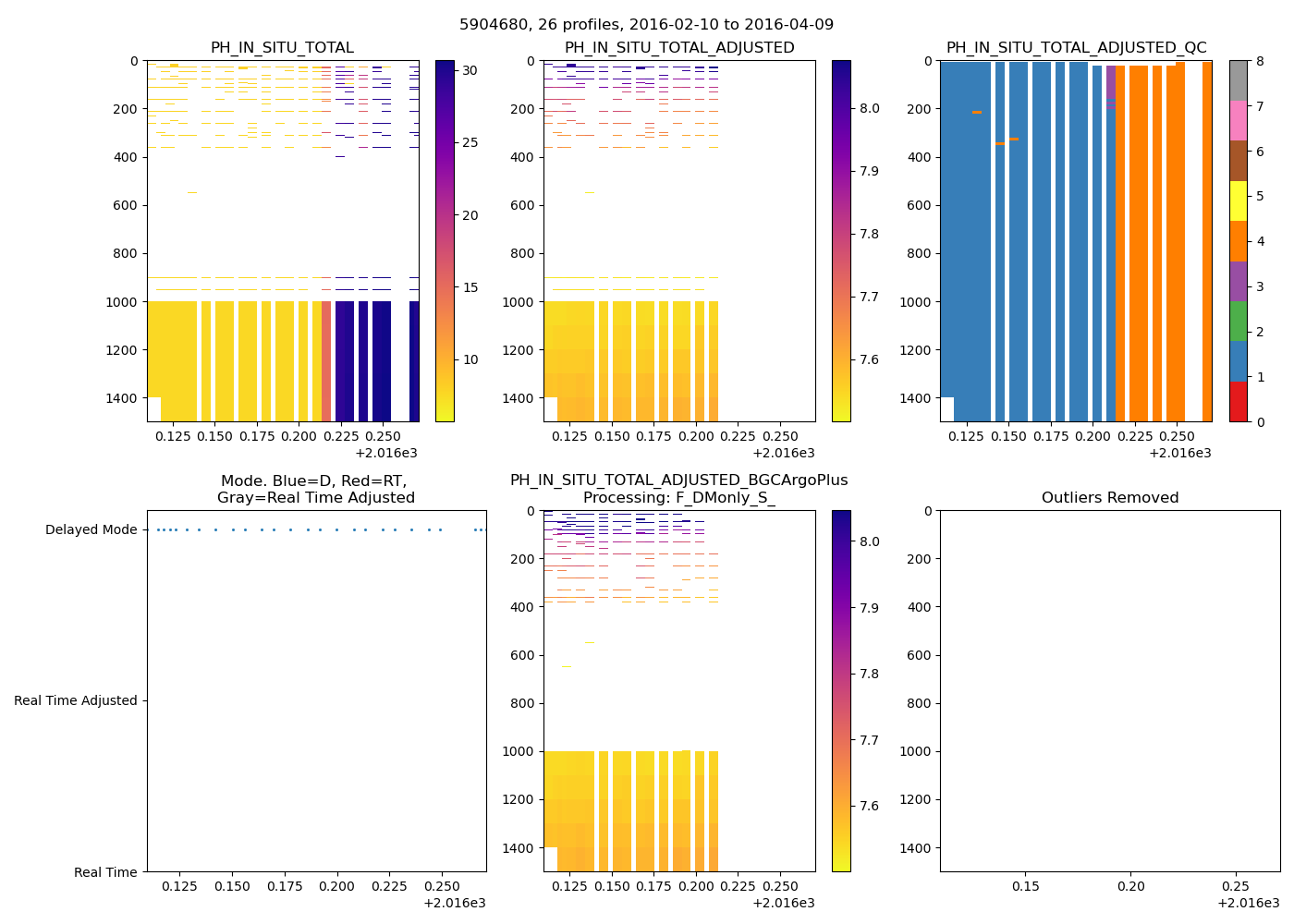Viewport: 1294px width, 924px height.
Task: Click the Outliers Removed plot title
Action: pos(1109,498)
